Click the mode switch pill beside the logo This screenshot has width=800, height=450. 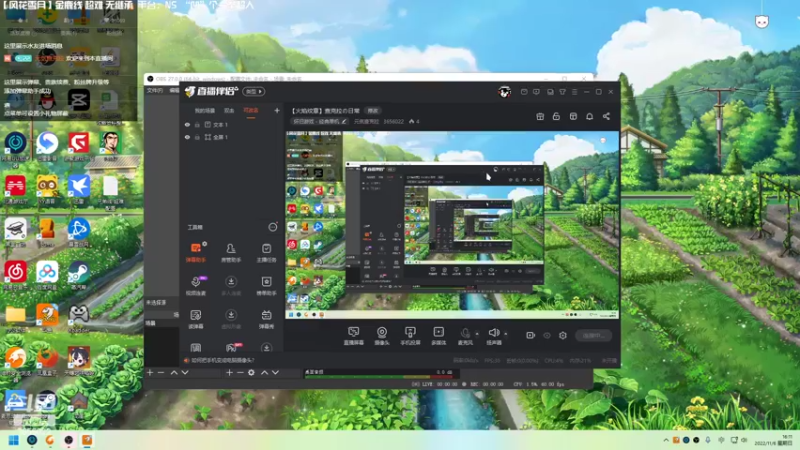click(x=254, y=91)
